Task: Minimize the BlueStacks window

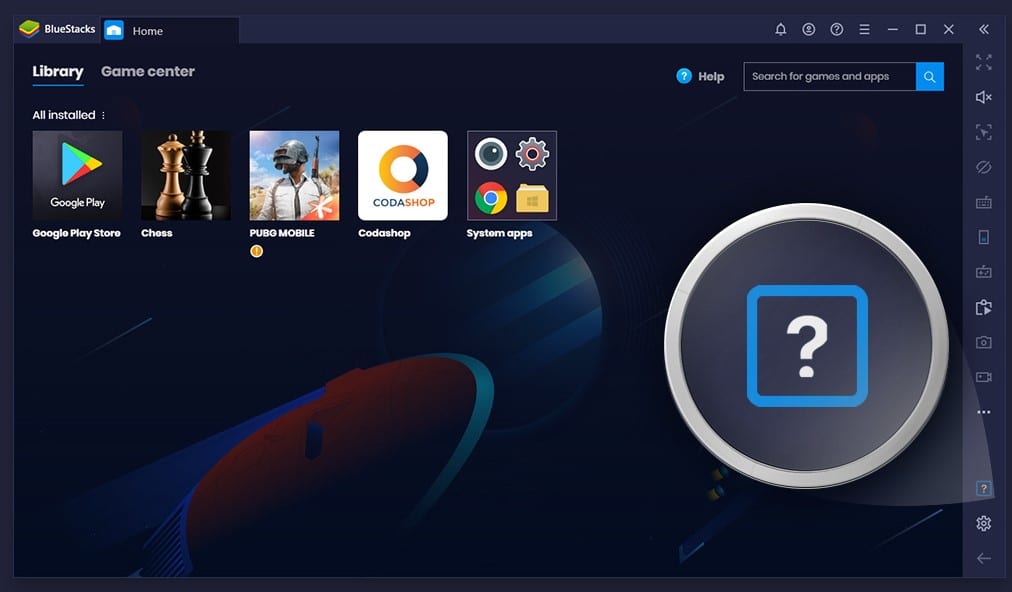Action: (x=893, y=29)
